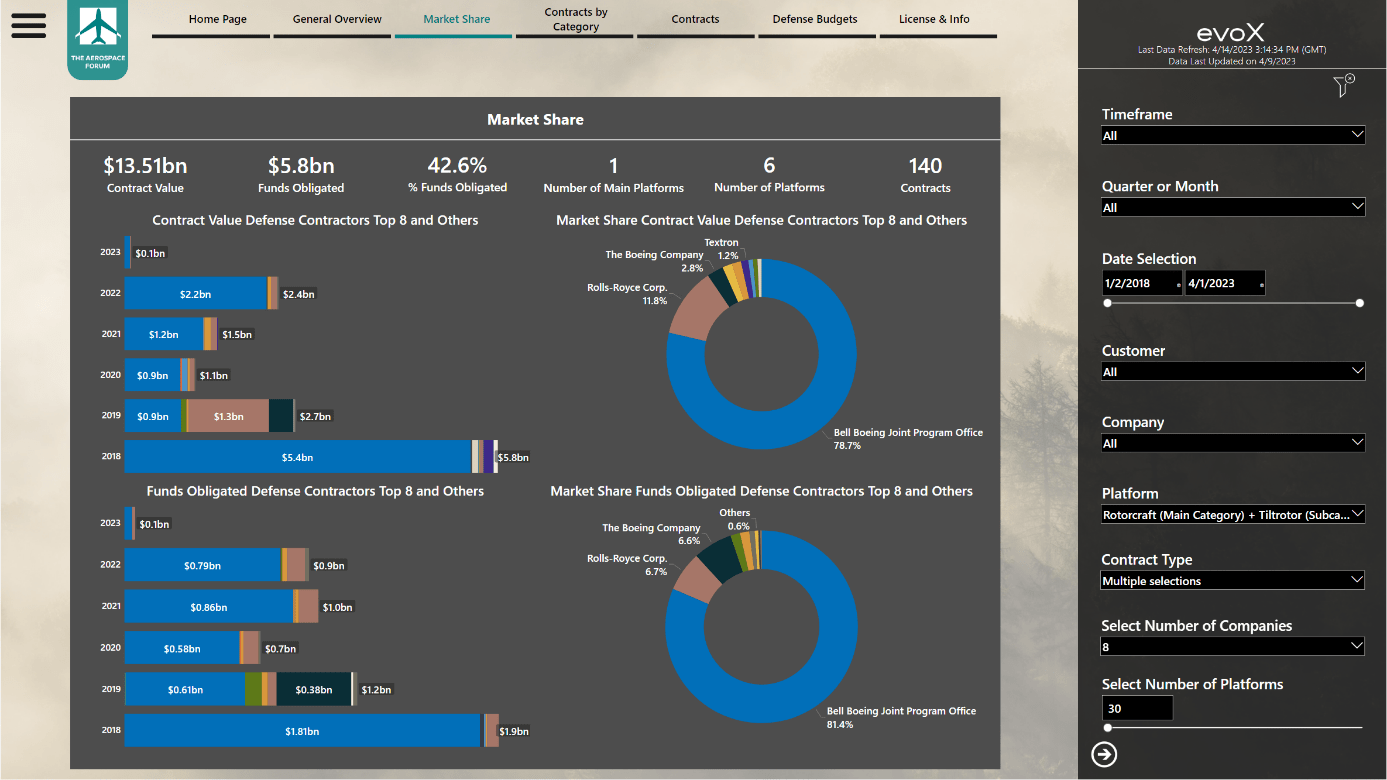Select the Market Share tab
1387x780 pixels.
tap(456, 19)
